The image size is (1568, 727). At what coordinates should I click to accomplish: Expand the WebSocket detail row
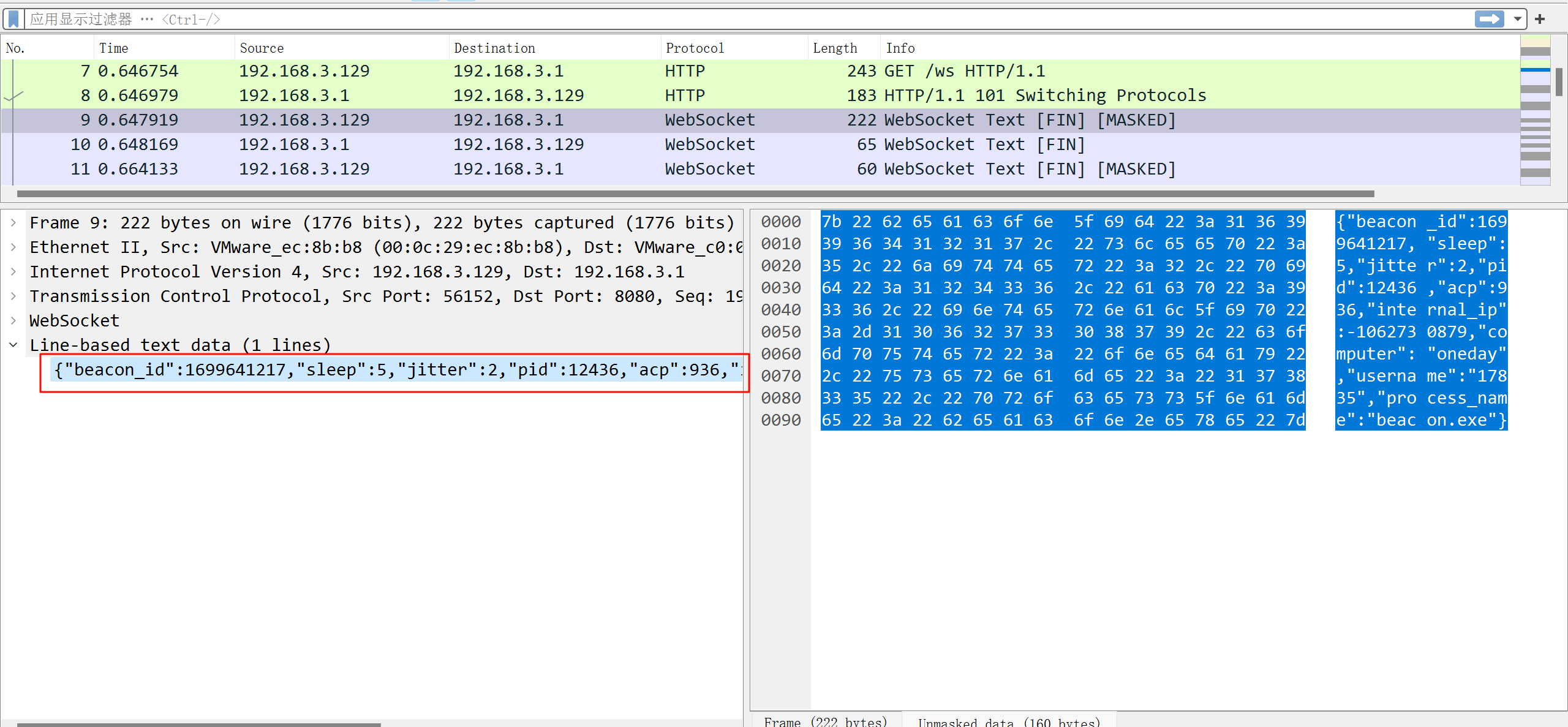13,321
